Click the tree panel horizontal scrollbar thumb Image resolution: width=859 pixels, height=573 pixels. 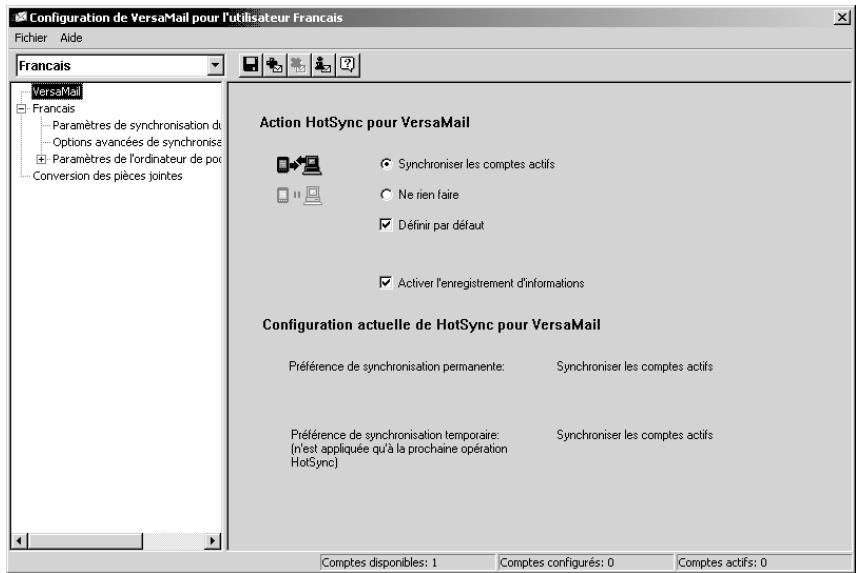(x=85, y=541)
